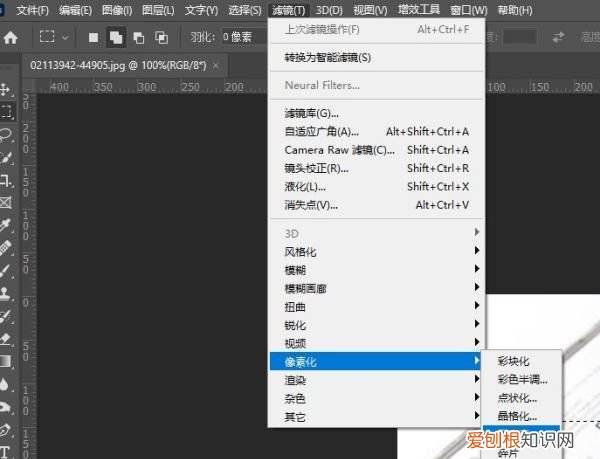Select the Move tool
The image size is (600, 459).
tap(5, 90)
